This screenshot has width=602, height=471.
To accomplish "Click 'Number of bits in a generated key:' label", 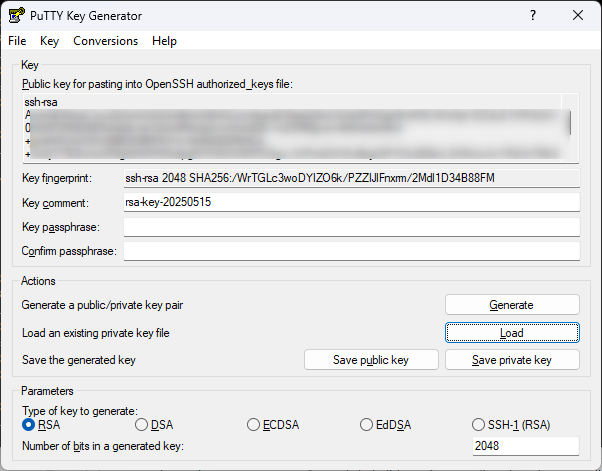I will click(103, 446).
